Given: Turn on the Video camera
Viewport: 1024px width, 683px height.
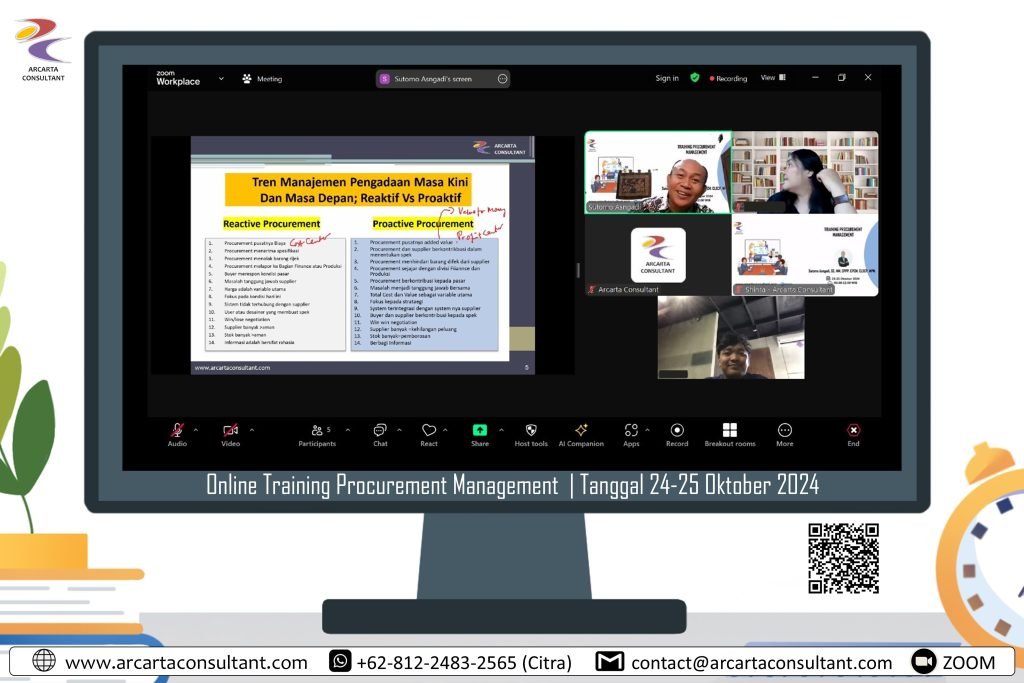Looking at the screenshot, I should coord(230,431).
